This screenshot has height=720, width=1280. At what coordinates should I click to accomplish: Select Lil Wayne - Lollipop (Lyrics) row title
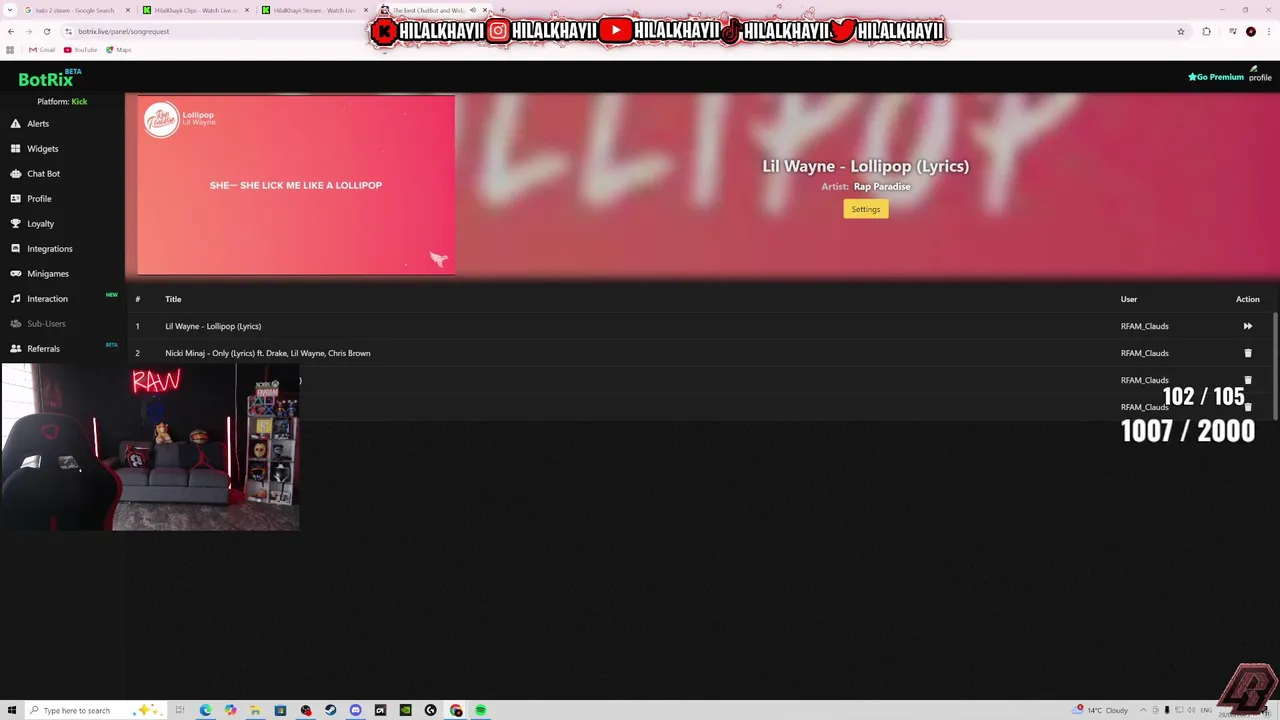[213, 326]
